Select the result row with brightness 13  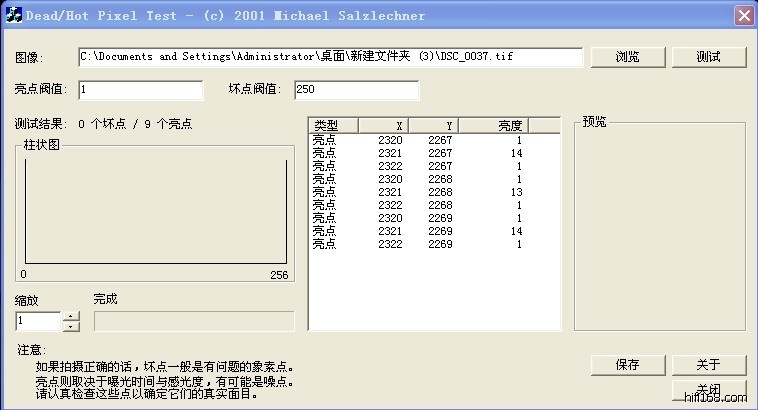[x=420, y=192]
